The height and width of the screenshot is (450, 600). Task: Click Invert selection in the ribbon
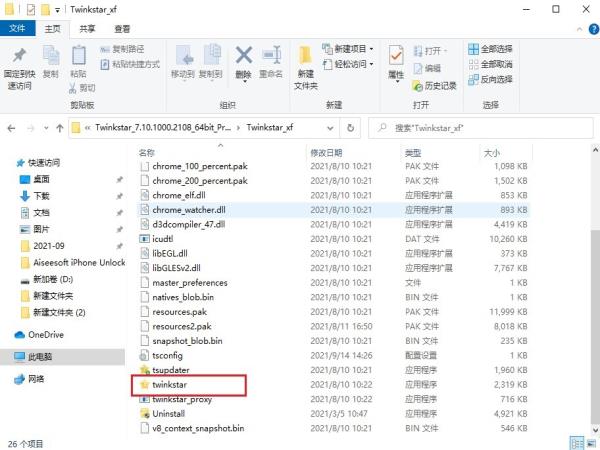pos(490,79)
